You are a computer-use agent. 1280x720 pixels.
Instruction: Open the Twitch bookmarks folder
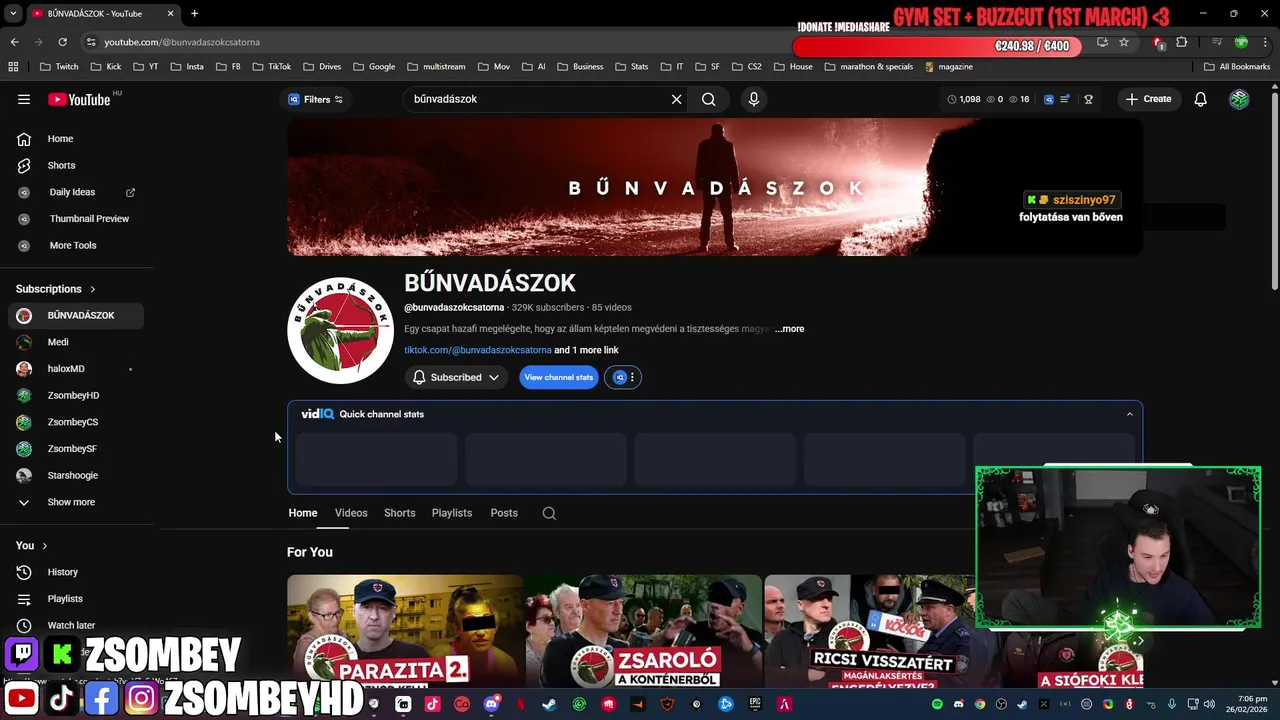pos(59,67)
